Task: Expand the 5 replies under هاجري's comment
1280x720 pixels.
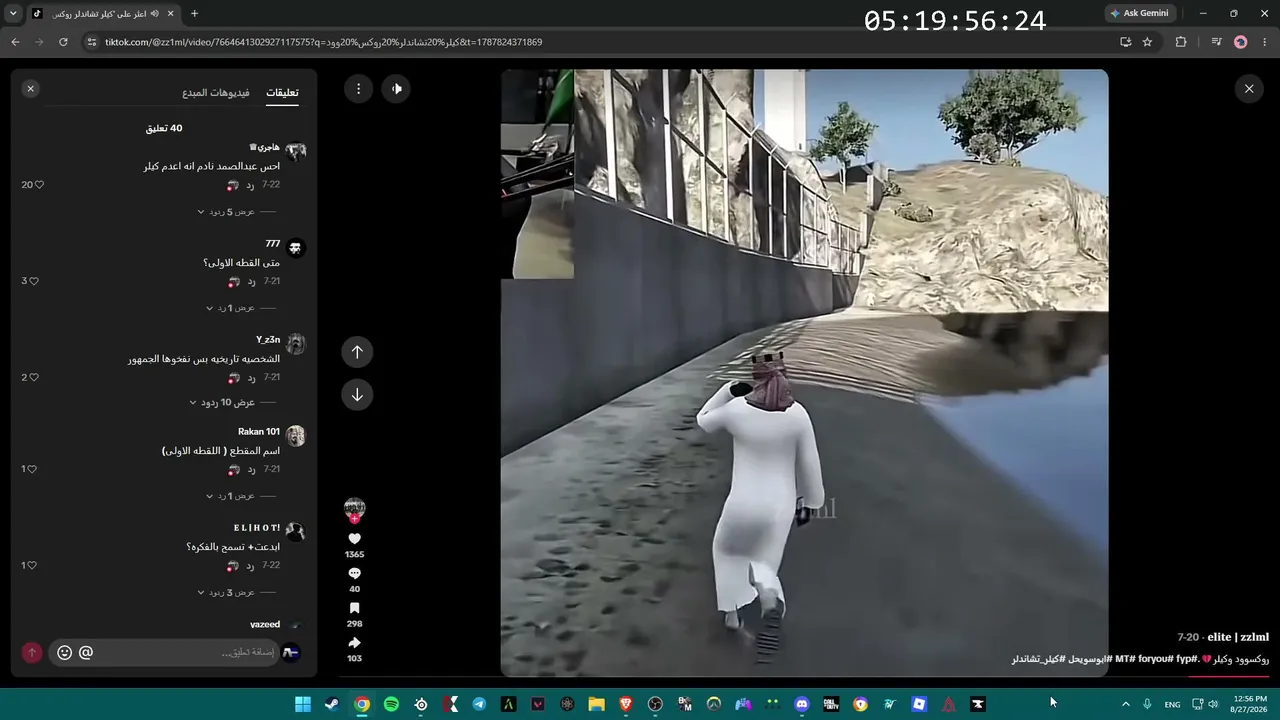Action: click(226, 212)
